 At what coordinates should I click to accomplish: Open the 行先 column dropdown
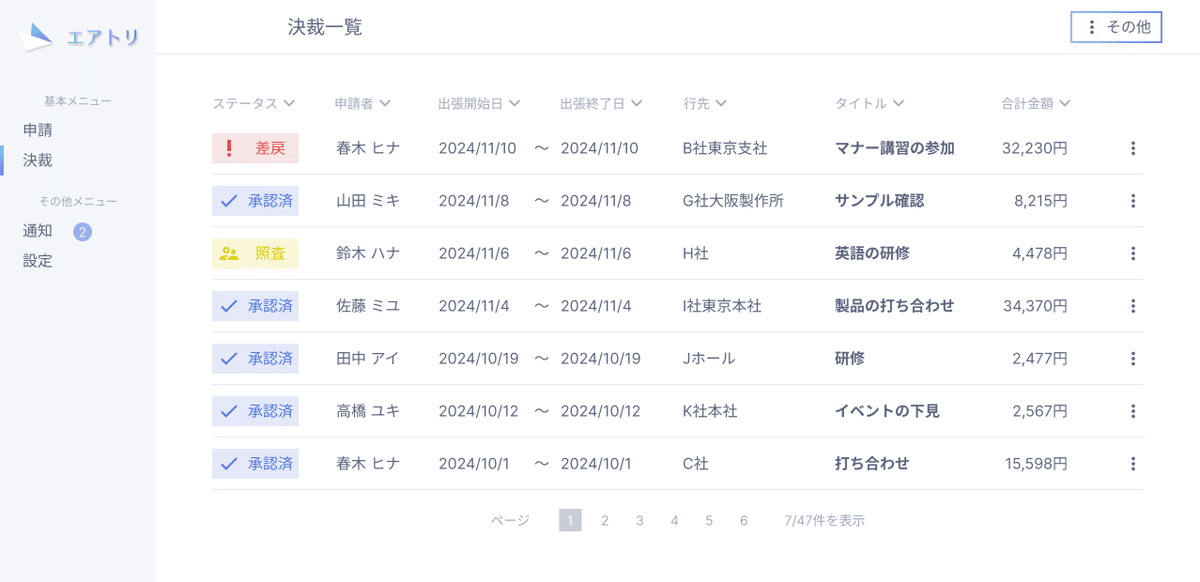[705, 103]
